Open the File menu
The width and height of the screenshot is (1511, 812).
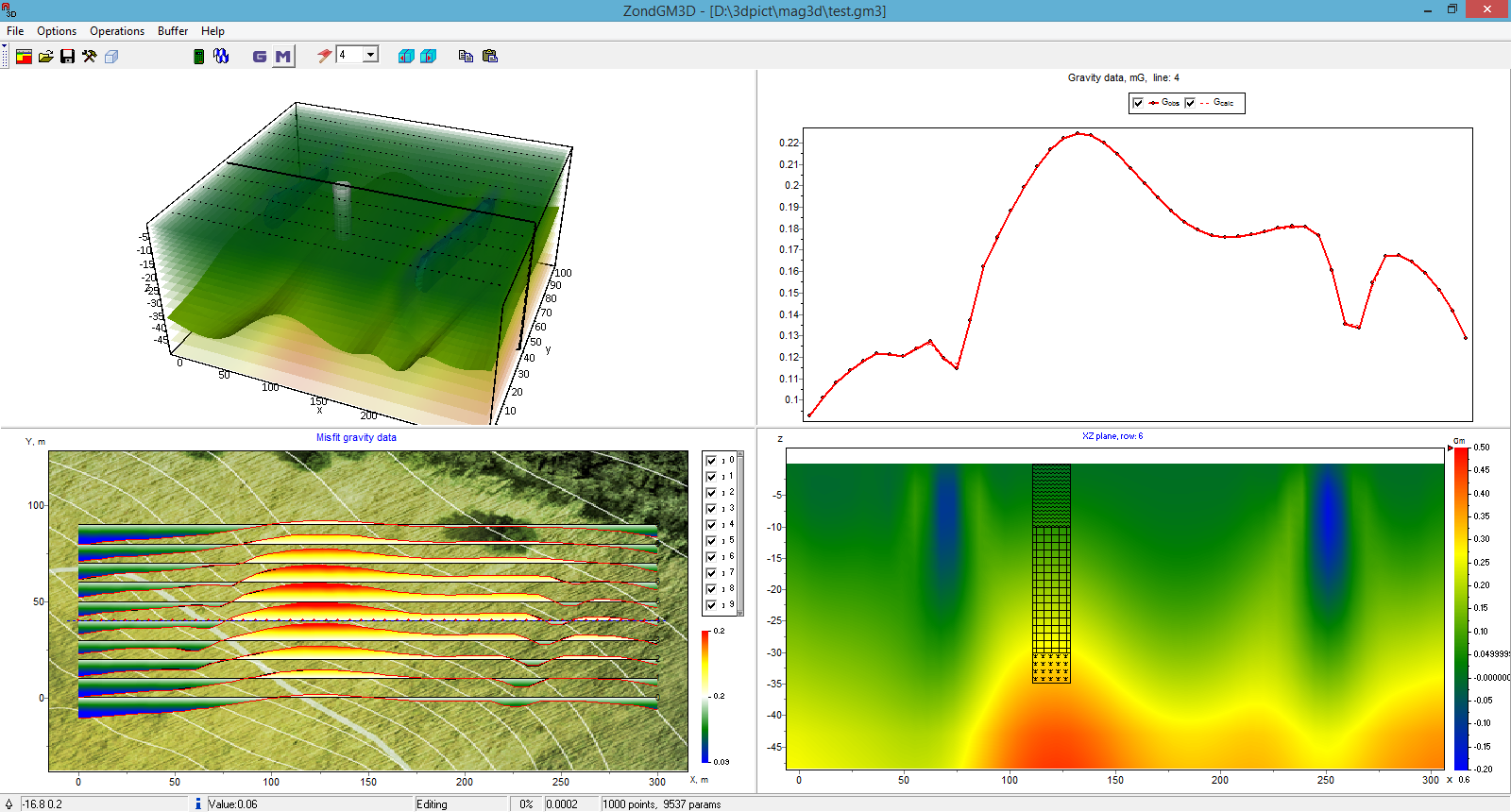15,31
